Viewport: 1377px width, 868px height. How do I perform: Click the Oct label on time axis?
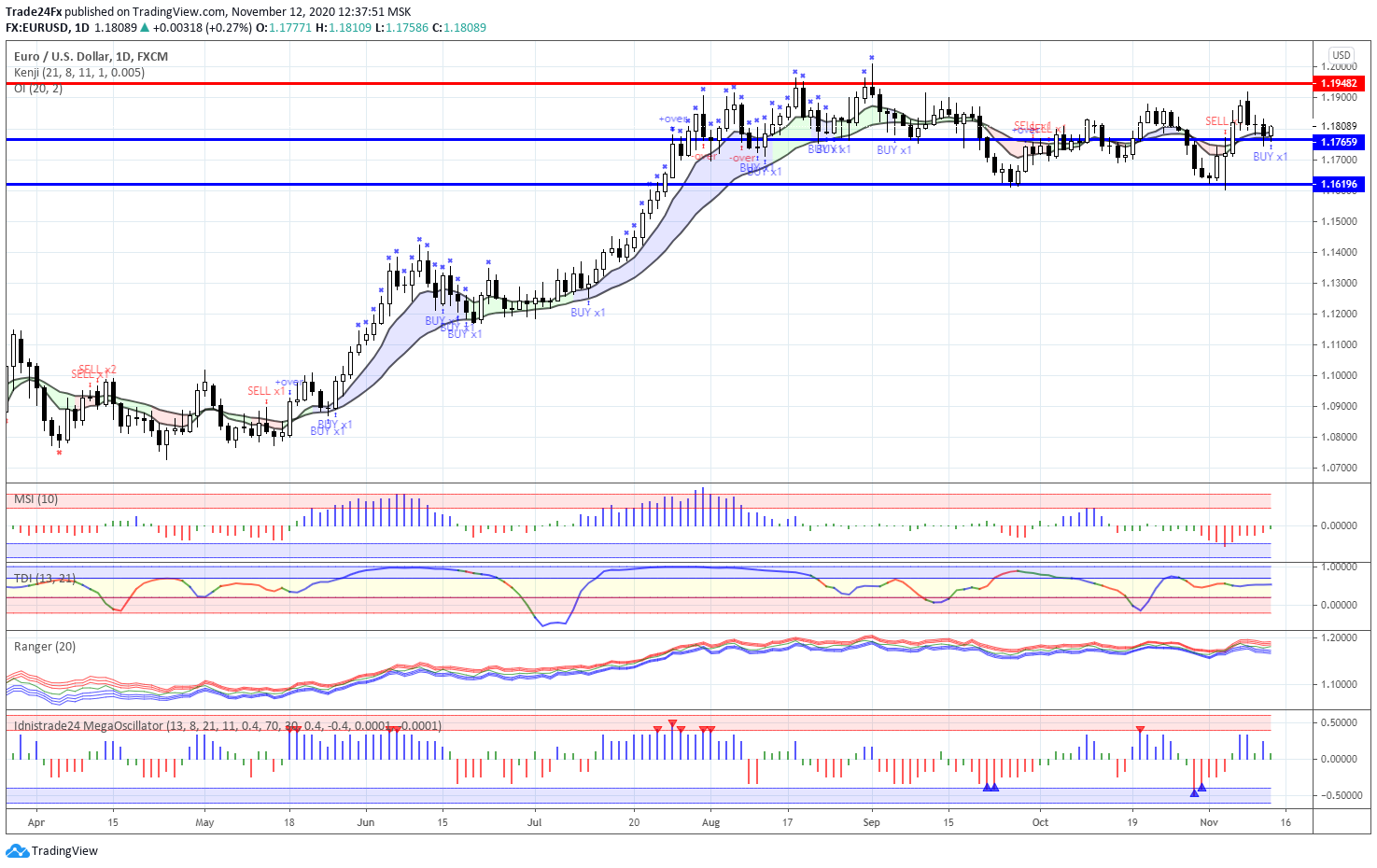1040,823
